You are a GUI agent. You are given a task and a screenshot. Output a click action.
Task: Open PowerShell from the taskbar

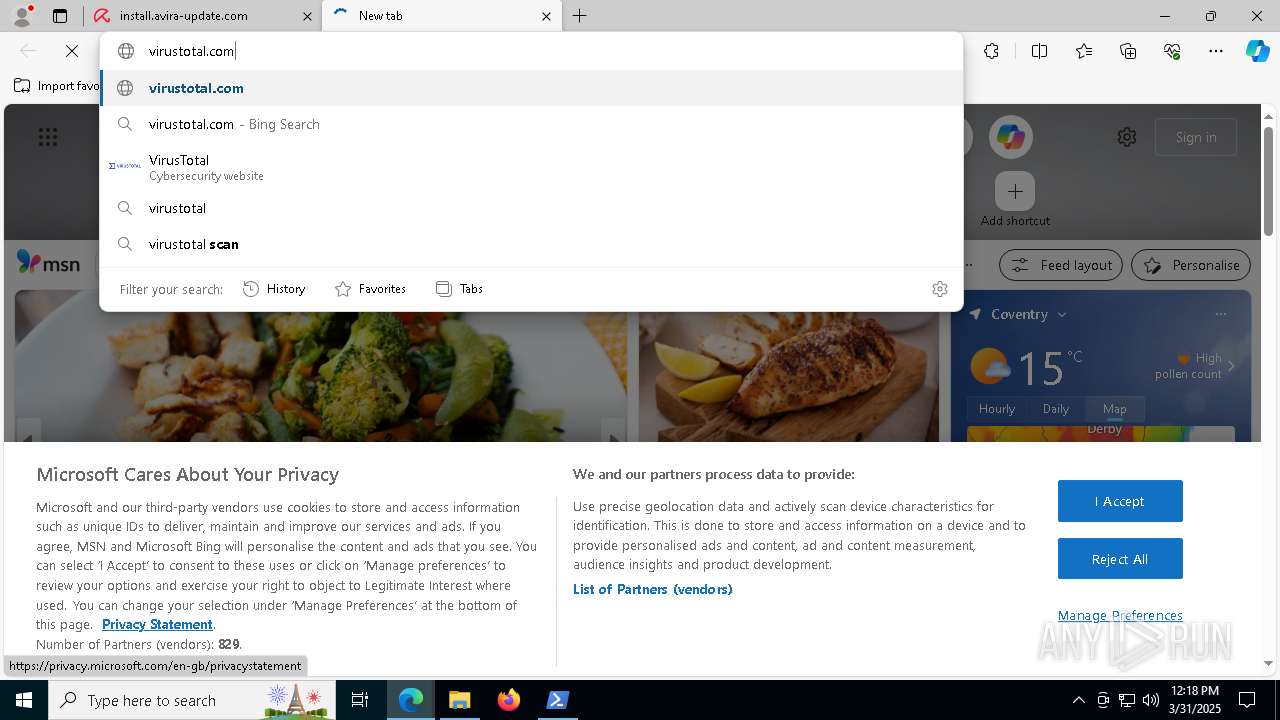tap(557, 700)
